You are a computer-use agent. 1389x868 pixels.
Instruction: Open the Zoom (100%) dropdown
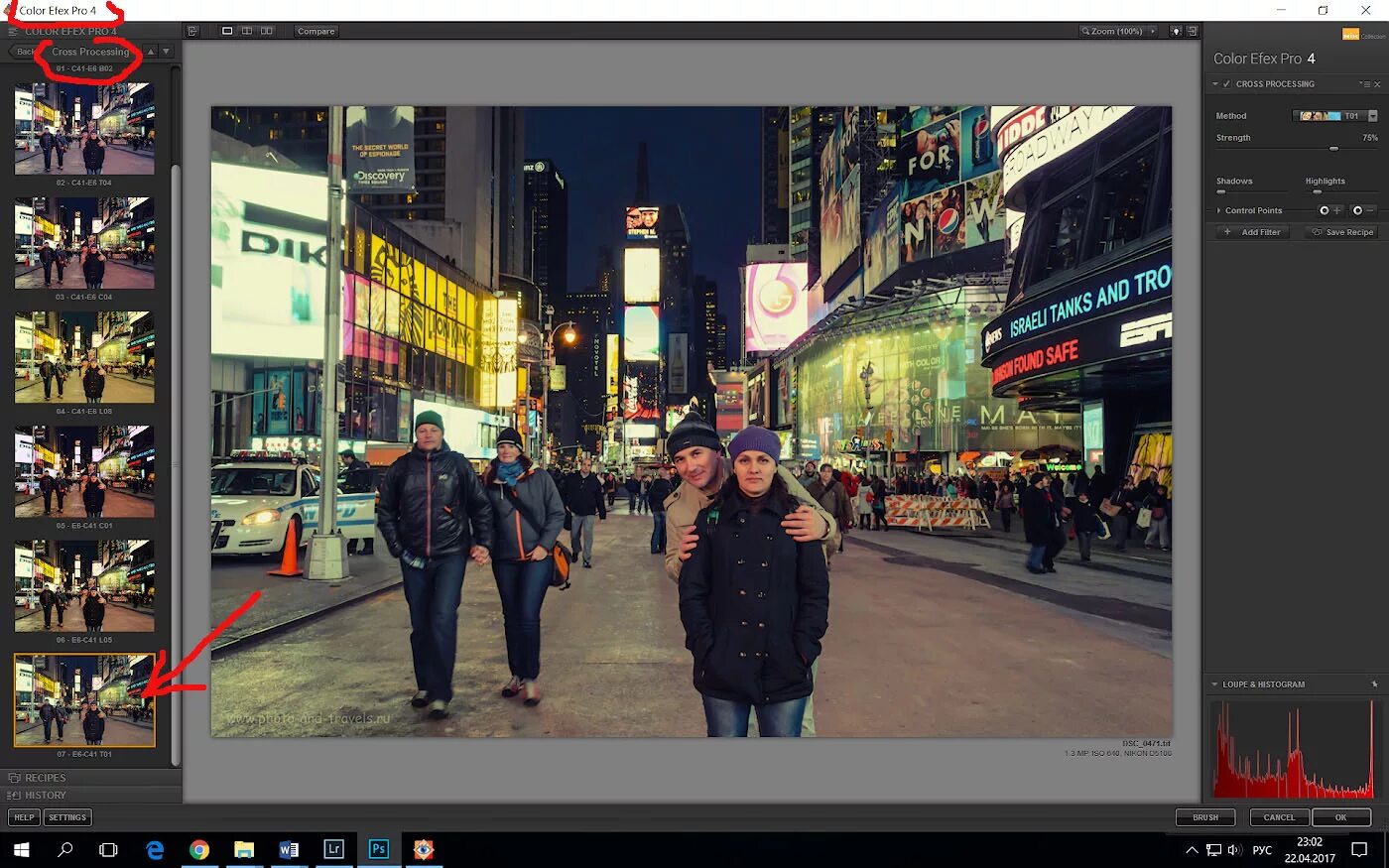[1118, 31]
